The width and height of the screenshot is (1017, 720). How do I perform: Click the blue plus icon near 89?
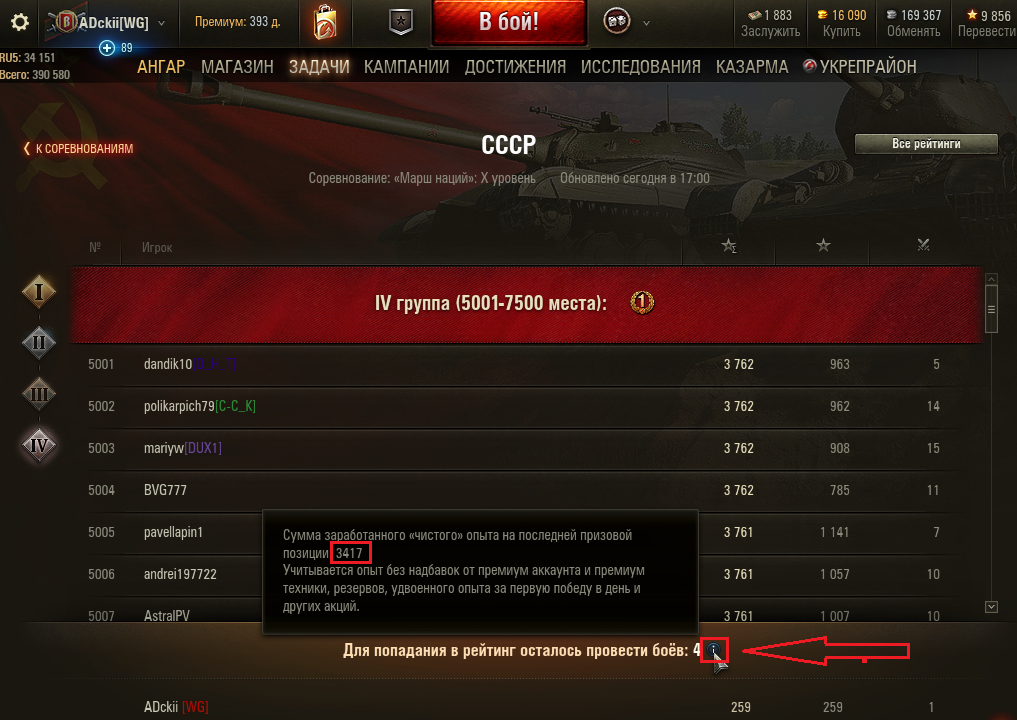pos(107,48)
